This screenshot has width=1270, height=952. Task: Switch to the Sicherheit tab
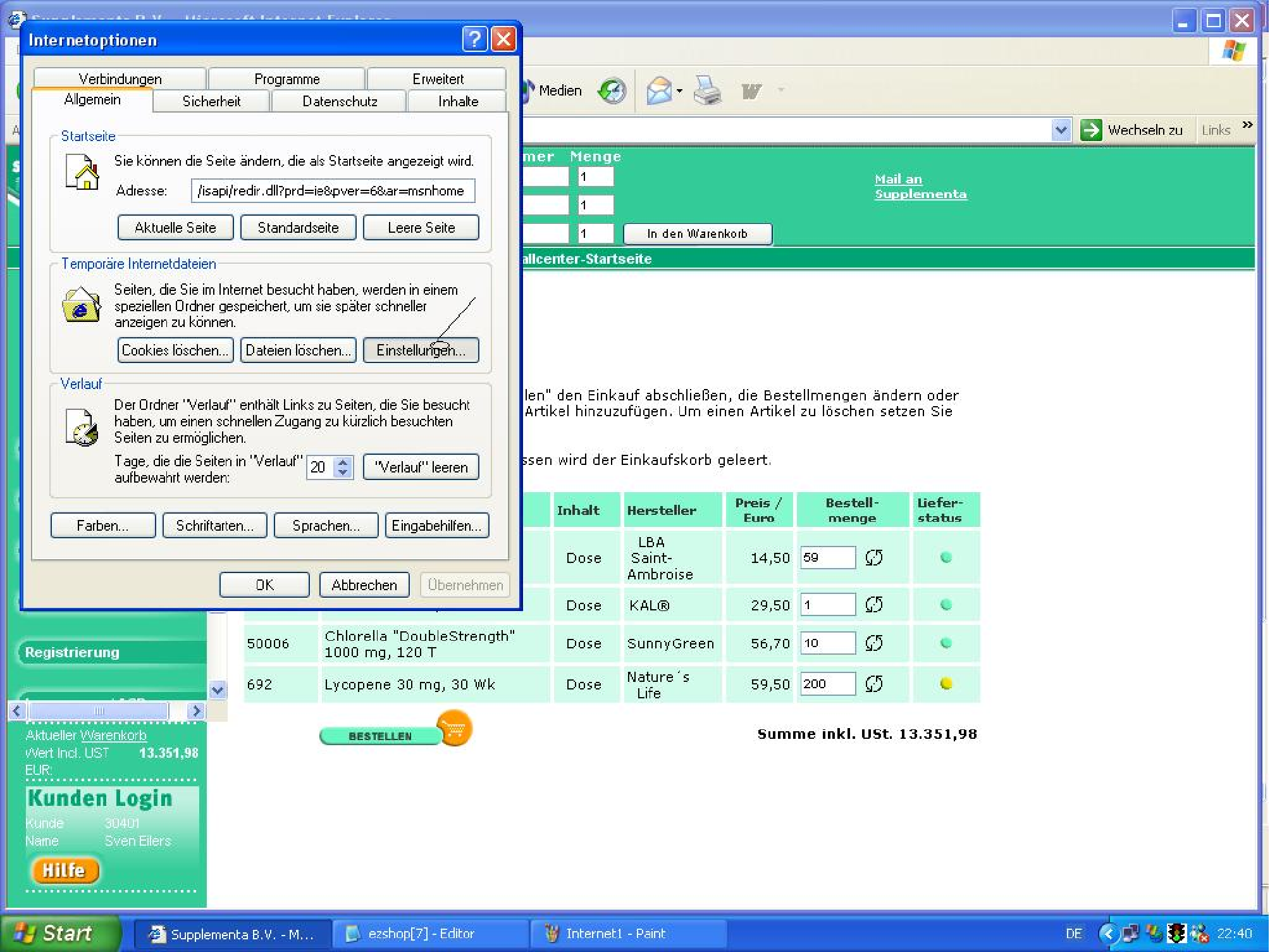coord(211,101)
